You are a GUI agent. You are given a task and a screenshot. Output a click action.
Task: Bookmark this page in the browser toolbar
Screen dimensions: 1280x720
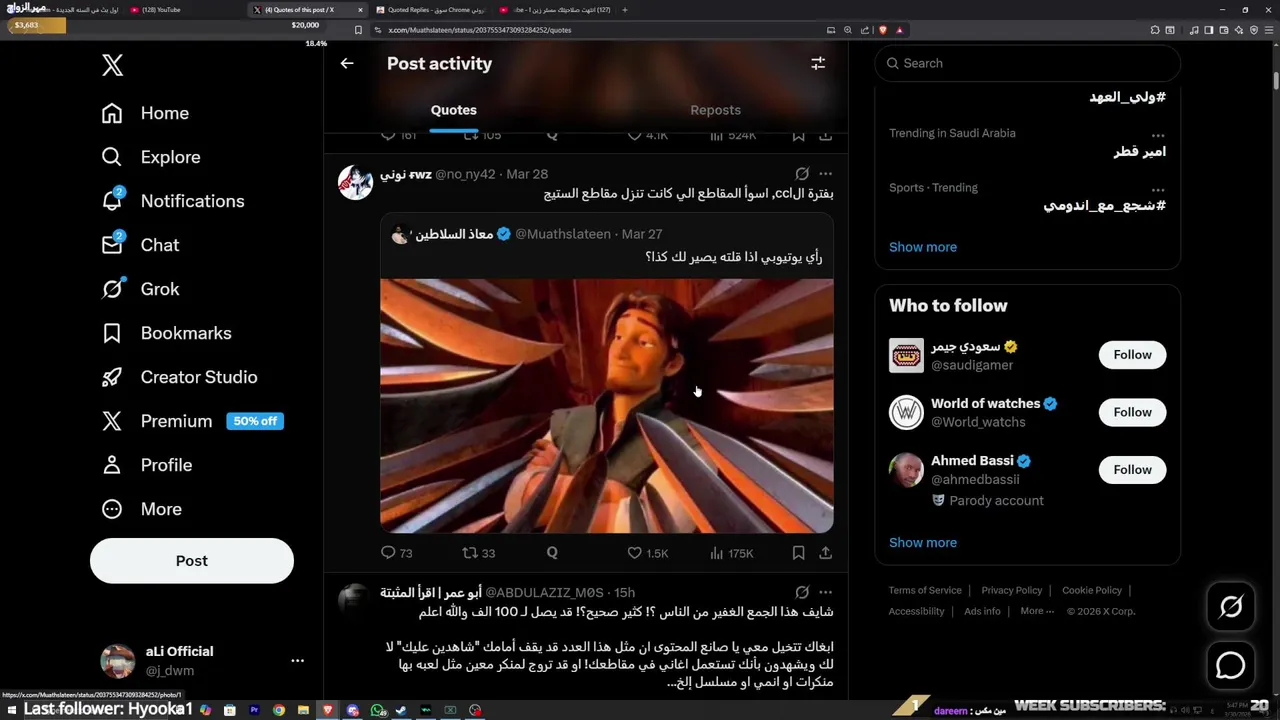(x=358, y=30)
